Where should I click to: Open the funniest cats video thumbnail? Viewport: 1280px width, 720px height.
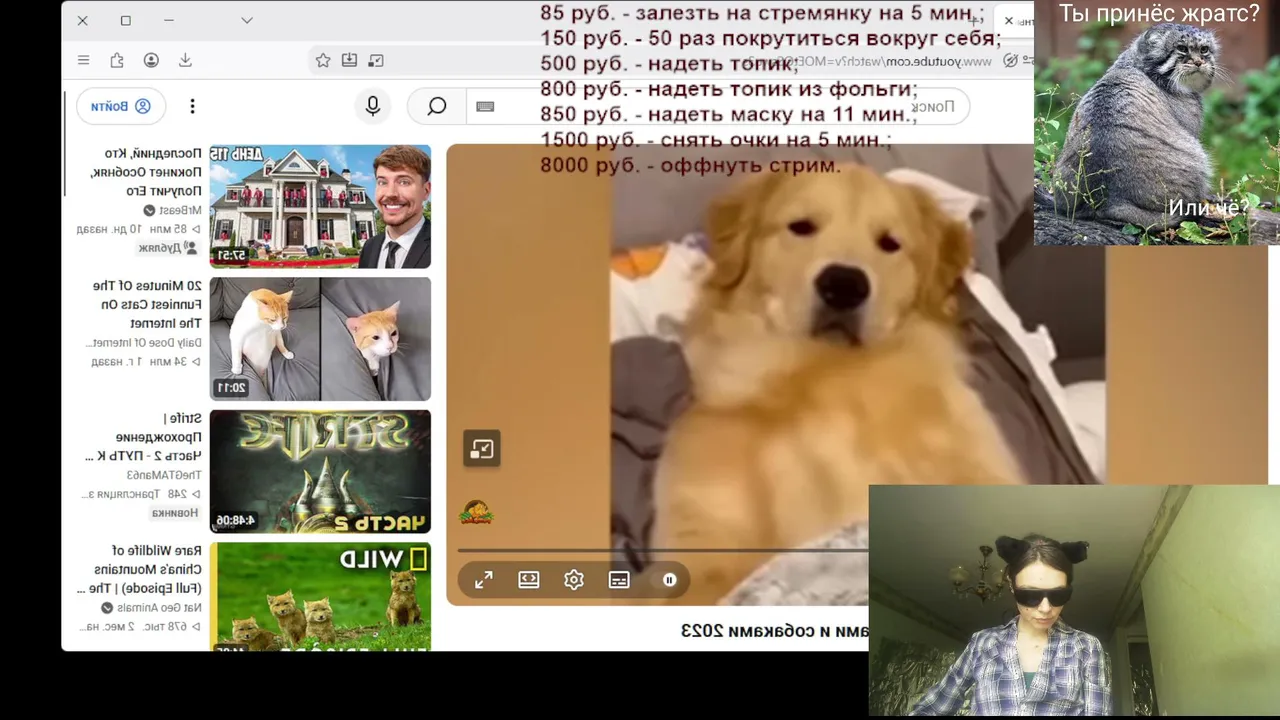[x=320, y=339]
